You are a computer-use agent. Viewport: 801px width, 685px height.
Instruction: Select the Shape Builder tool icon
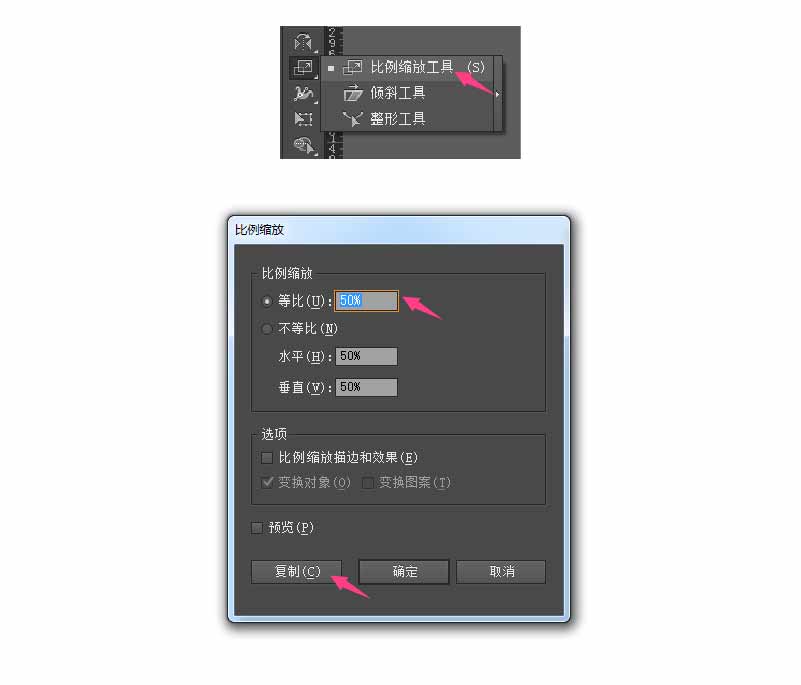click(304, 145)
